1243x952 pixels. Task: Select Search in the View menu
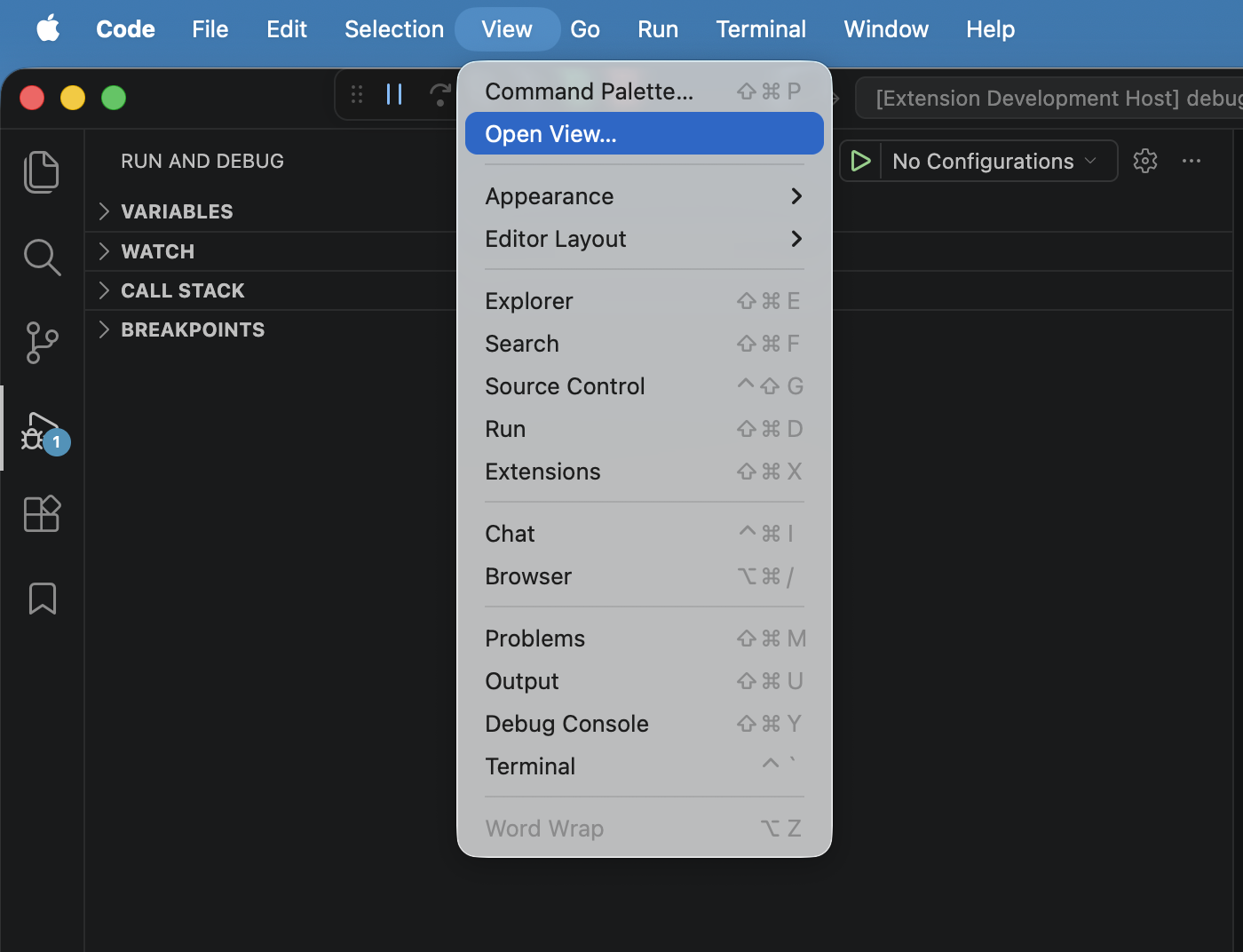click(645, 344)
